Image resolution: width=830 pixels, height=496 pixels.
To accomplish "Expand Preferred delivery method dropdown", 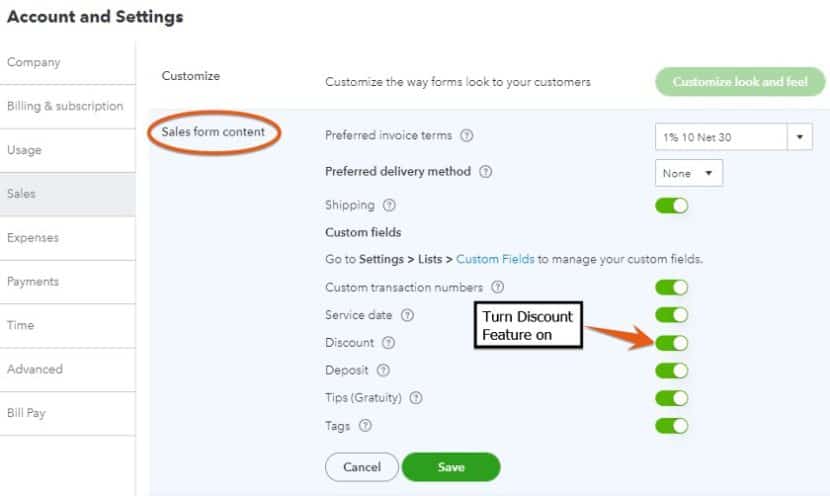I will (689, 173).
